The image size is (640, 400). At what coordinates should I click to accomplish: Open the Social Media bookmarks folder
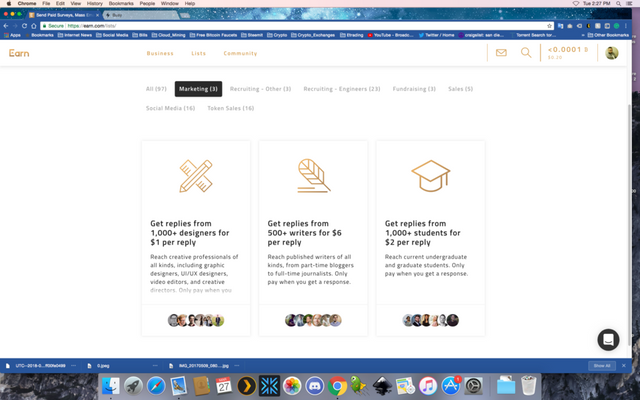click(112, 35)
